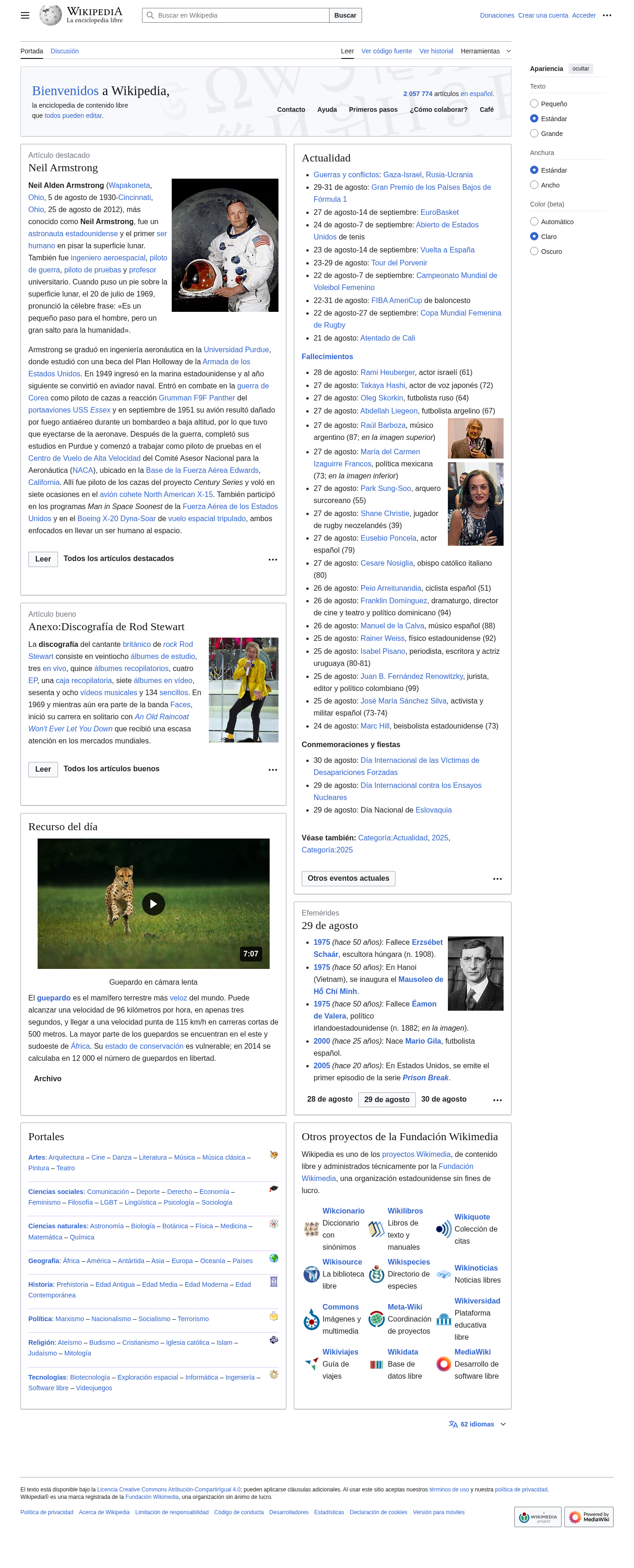Click the Política portal icon
The width and height of the screenshot is (634, 1568).
coord(273,1316)
